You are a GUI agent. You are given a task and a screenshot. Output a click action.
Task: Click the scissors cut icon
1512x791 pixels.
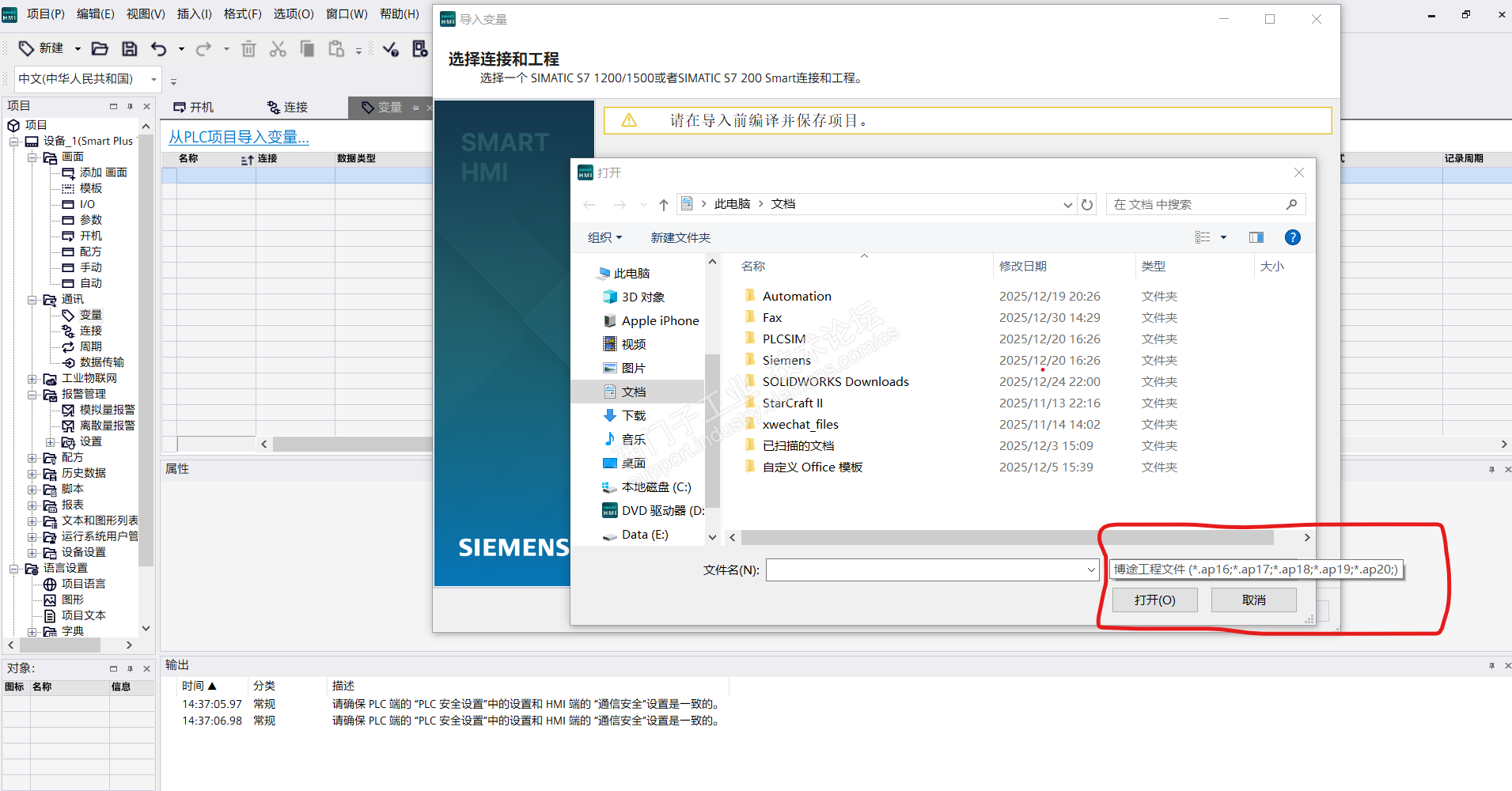tap(278, 49)
